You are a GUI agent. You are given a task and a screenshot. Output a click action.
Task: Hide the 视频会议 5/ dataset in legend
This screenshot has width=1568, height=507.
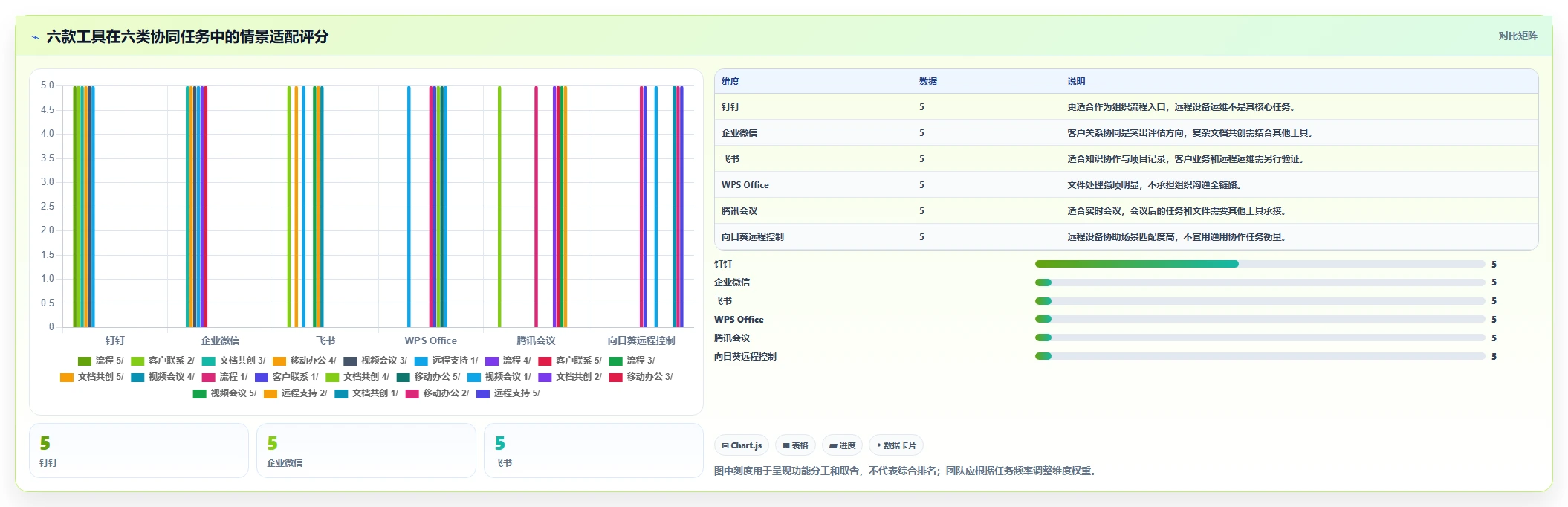(x=224, y=393)
